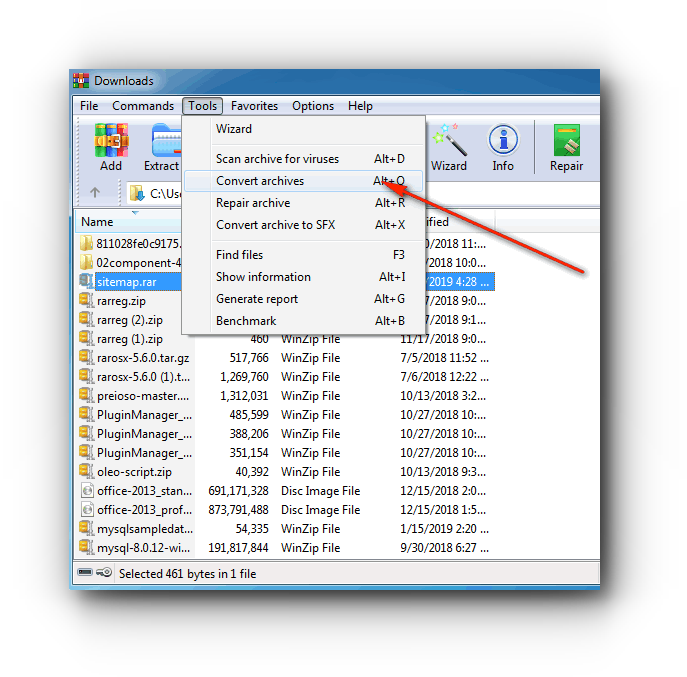Select Repair archive menu entry
687x677 pixels.
[x=303, y=203]
